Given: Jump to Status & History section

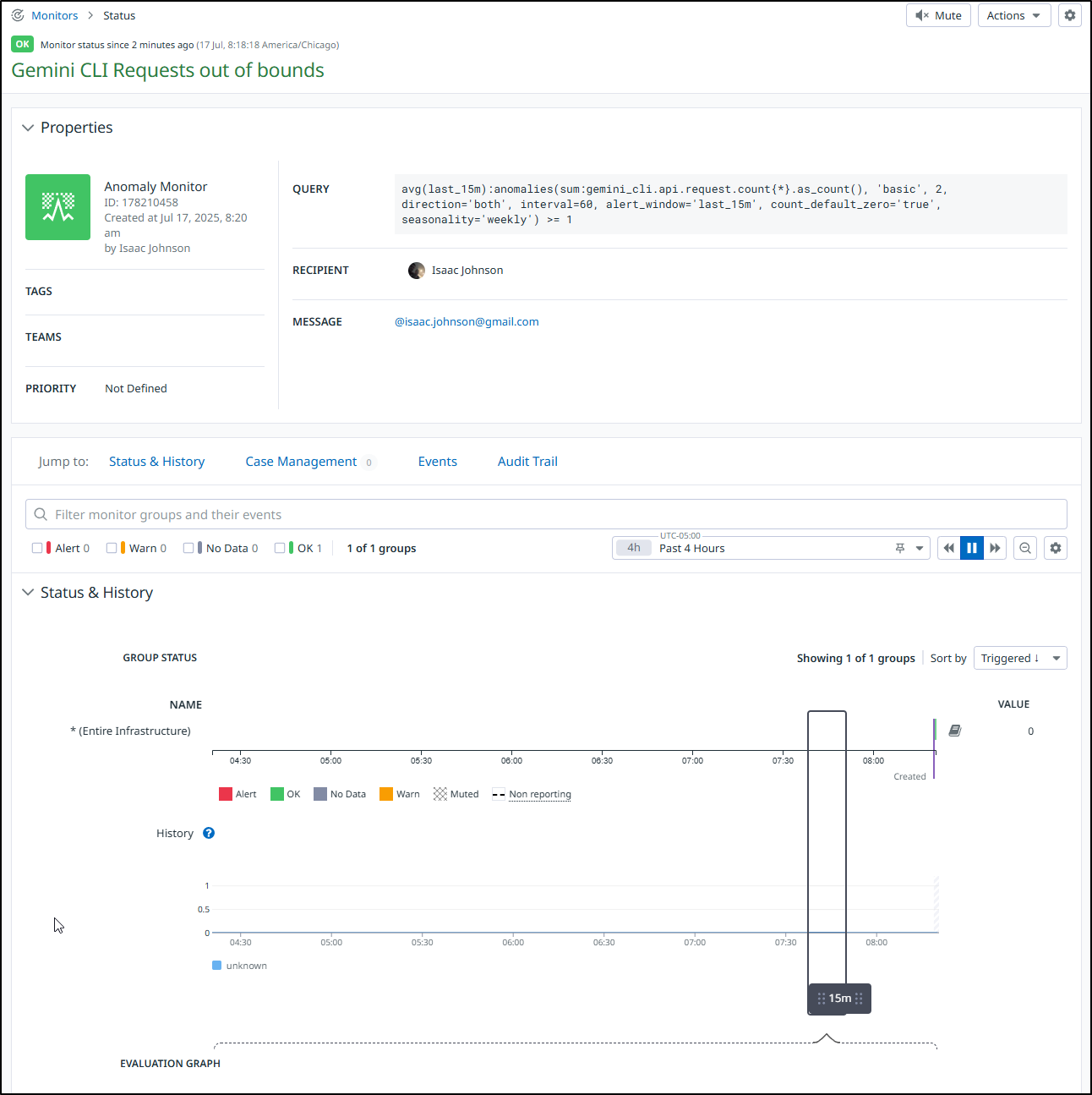Looking at the screenshot, I should pyautogui.click(x=156, y=462).
